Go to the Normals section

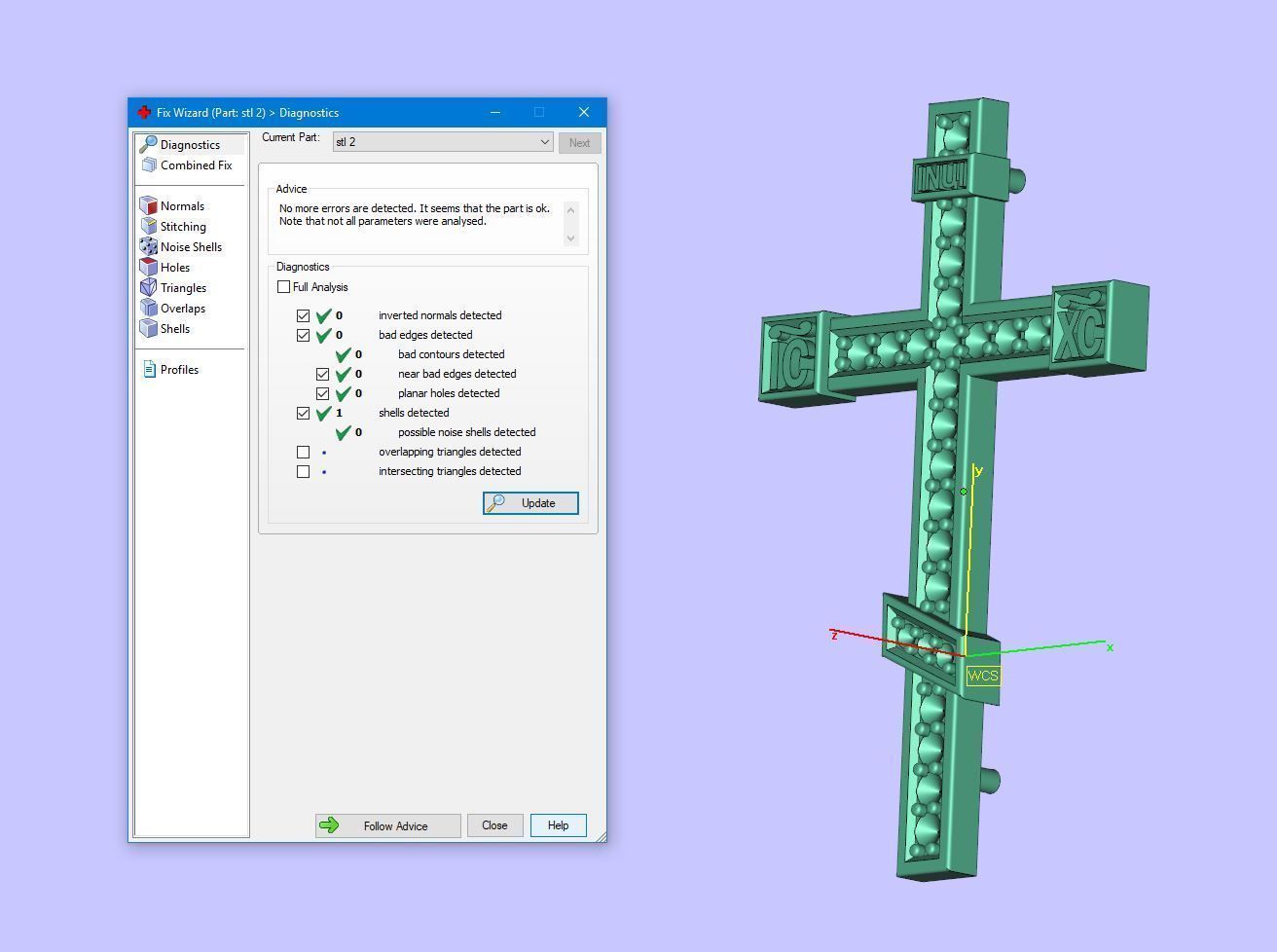[x=182, y=206]
